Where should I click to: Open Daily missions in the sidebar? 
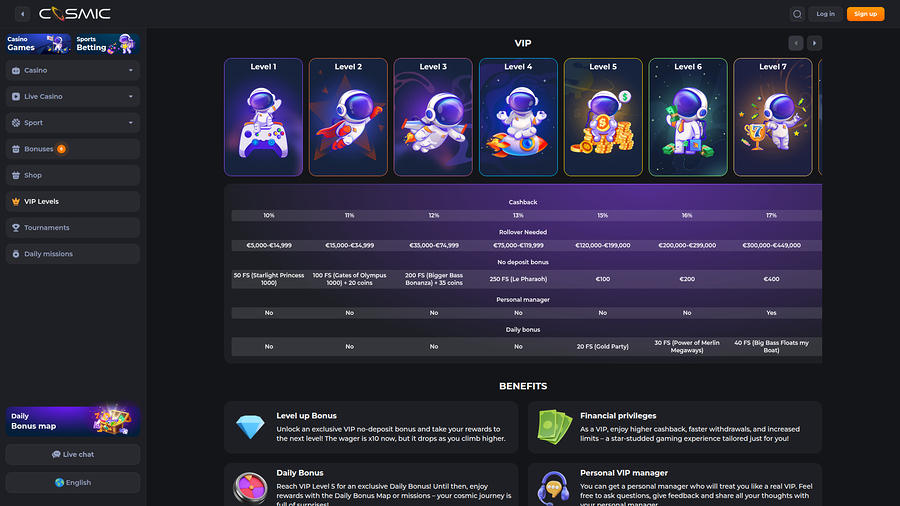(x=73, y=254)
